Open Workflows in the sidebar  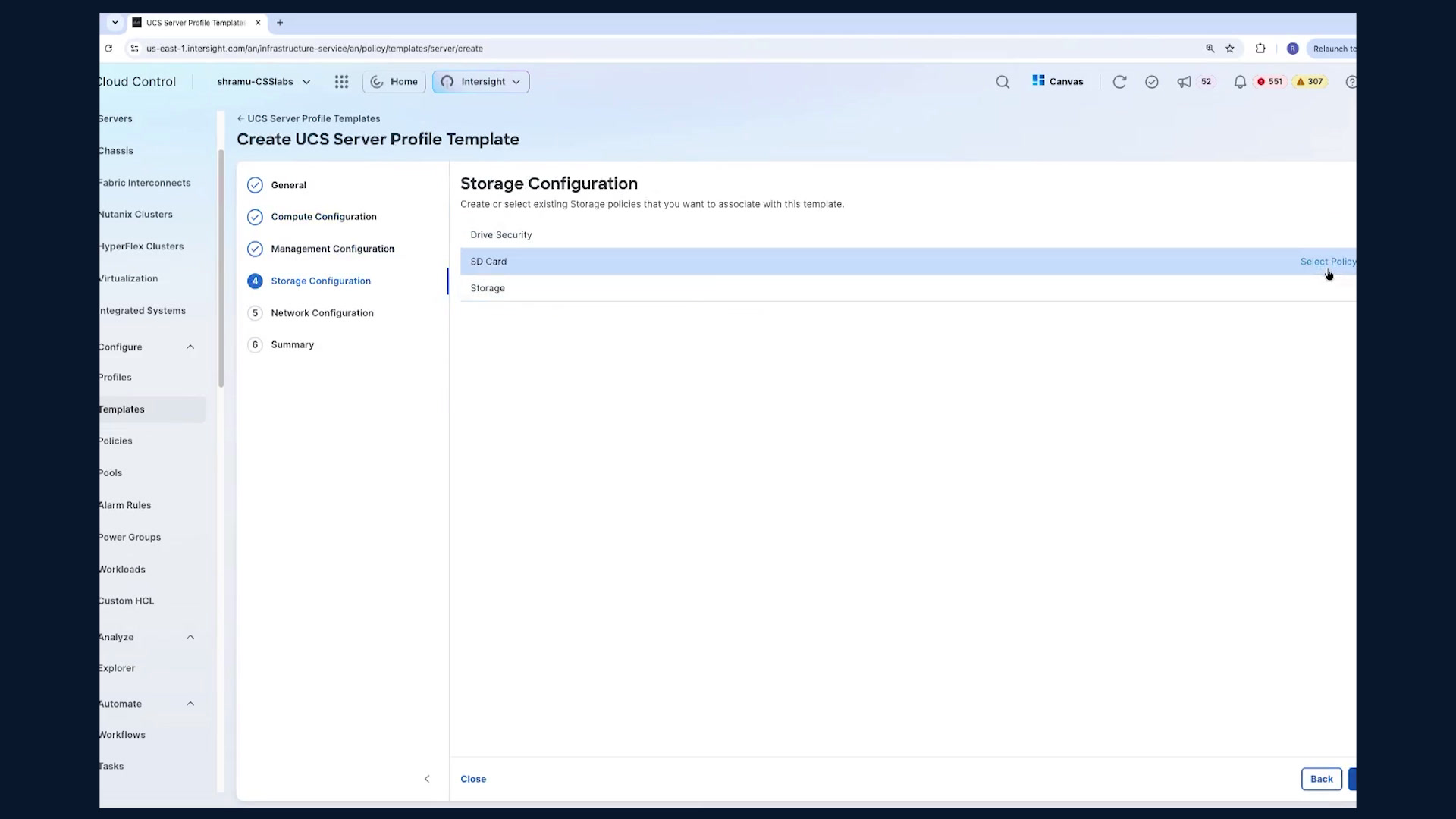pos(122,735)
